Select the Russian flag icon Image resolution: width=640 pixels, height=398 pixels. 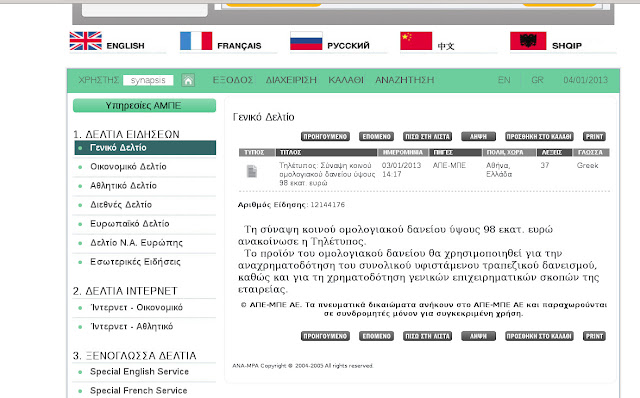[306, 41]
